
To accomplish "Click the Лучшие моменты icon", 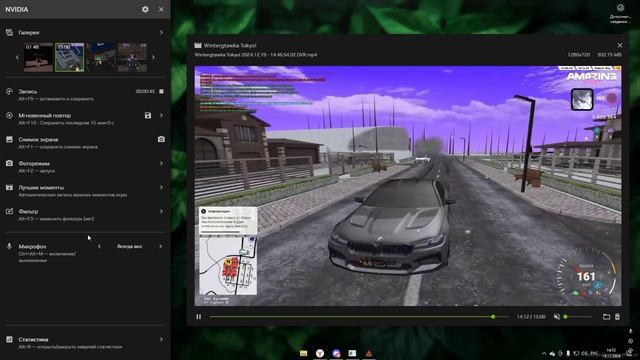I will [x=9, y=187].
